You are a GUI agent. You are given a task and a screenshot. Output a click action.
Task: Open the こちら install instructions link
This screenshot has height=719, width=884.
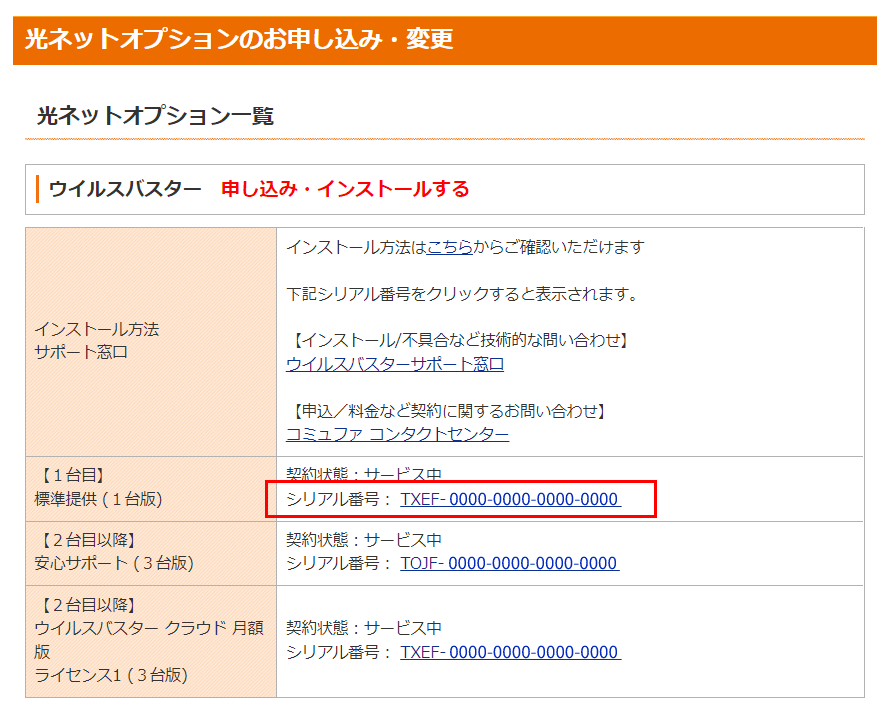coord(449,247)
